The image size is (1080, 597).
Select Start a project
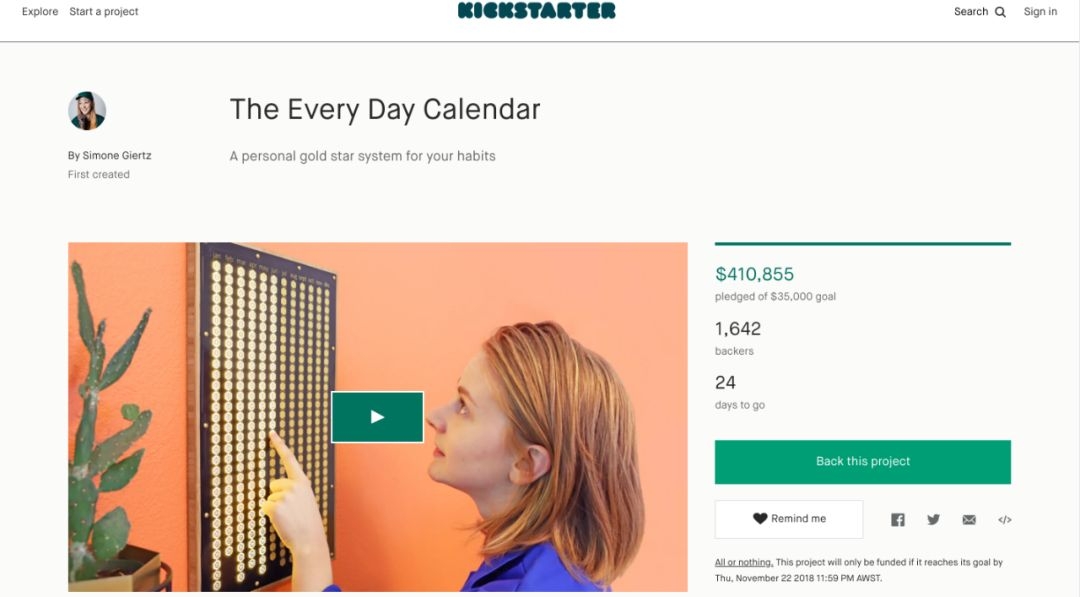(x=104, y=12)
